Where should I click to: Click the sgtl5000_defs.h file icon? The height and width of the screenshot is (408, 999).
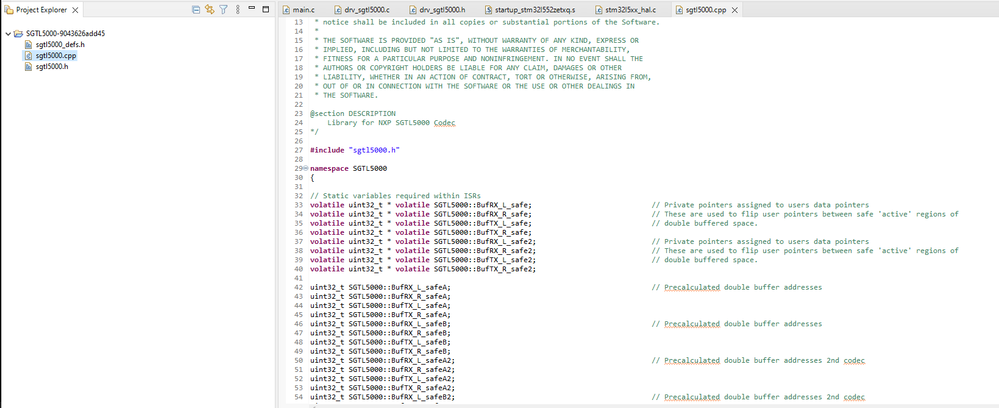[x=28, y=45]
